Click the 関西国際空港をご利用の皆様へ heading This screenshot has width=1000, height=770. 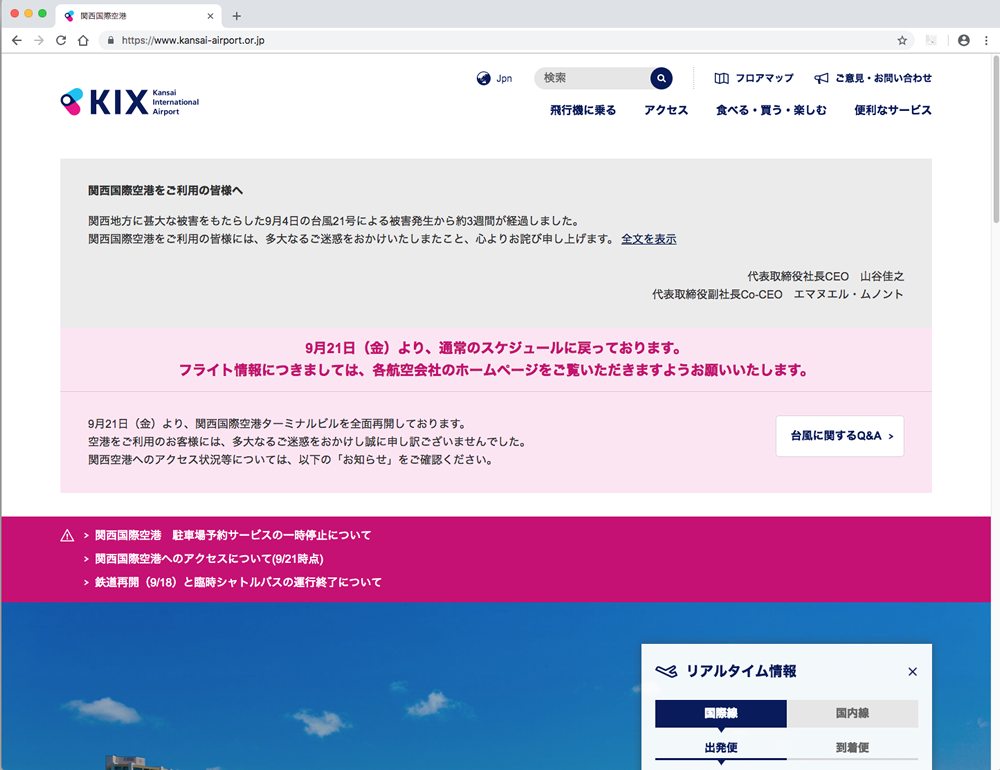point(165,190)
